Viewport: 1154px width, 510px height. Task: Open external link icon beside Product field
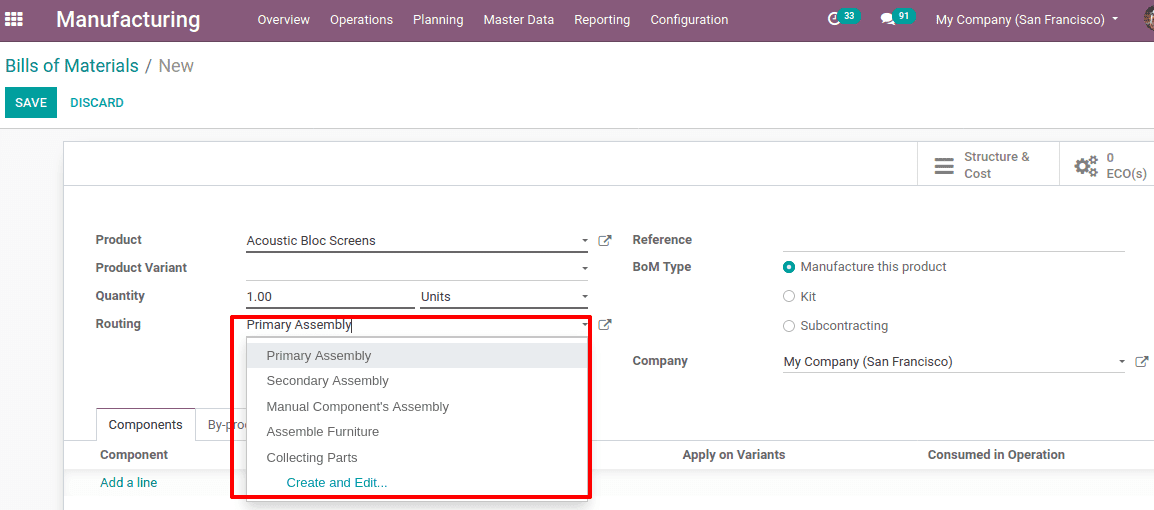605,240
